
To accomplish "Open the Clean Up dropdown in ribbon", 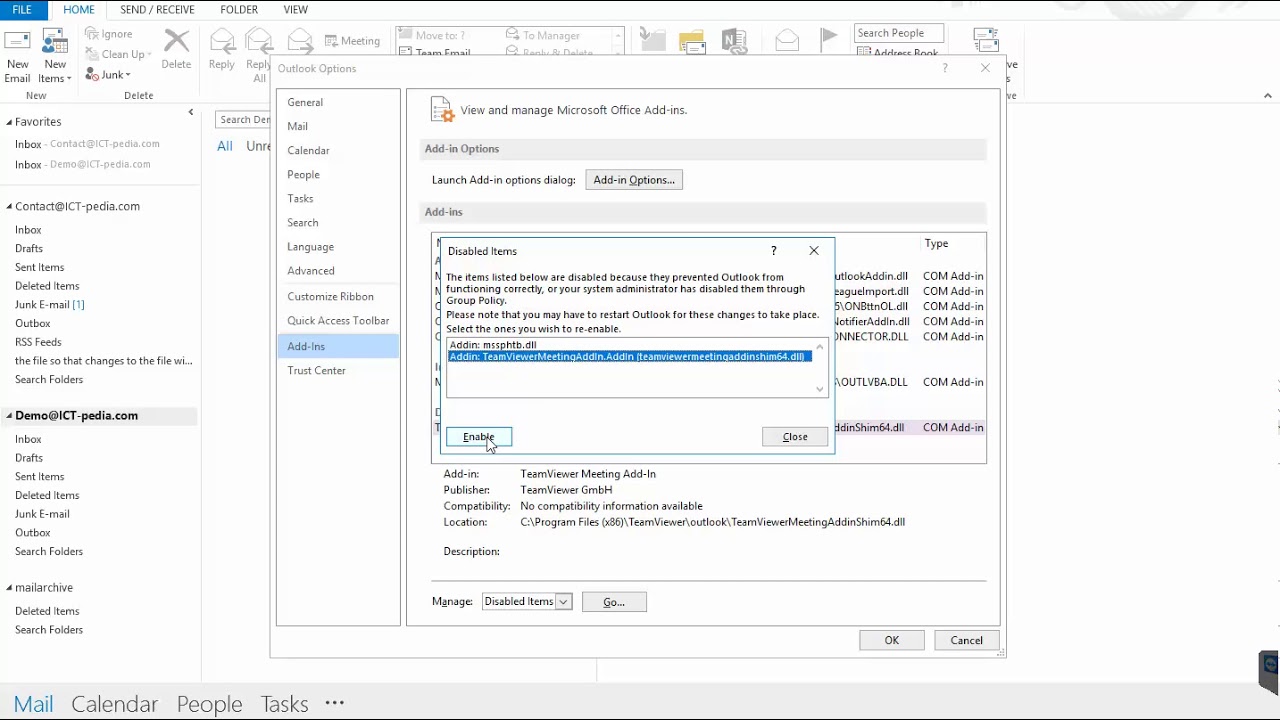I will pyautogui.click(x=118, y=54).
